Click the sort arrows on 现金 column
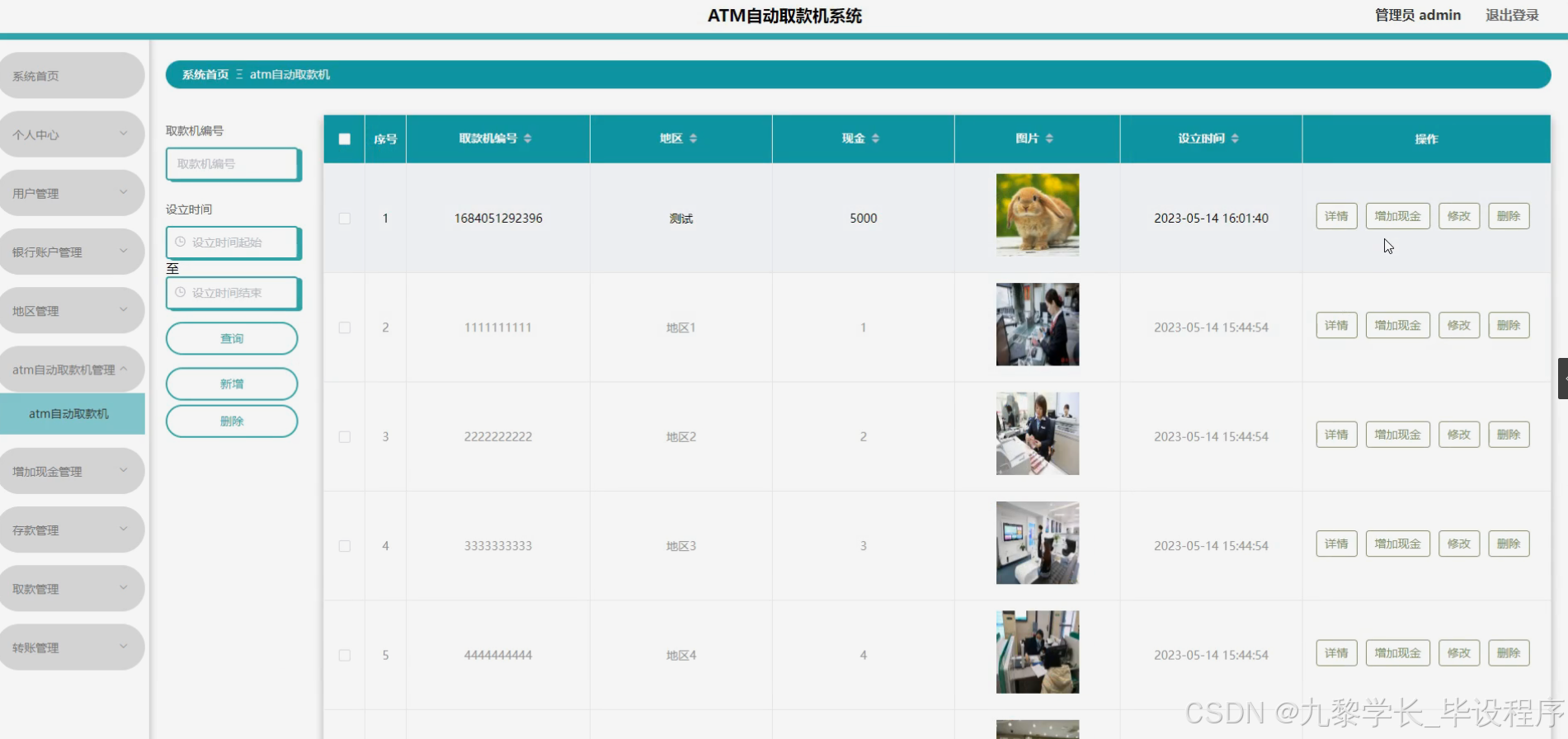This screenshot has height=739, width=1568. point(876,139)
